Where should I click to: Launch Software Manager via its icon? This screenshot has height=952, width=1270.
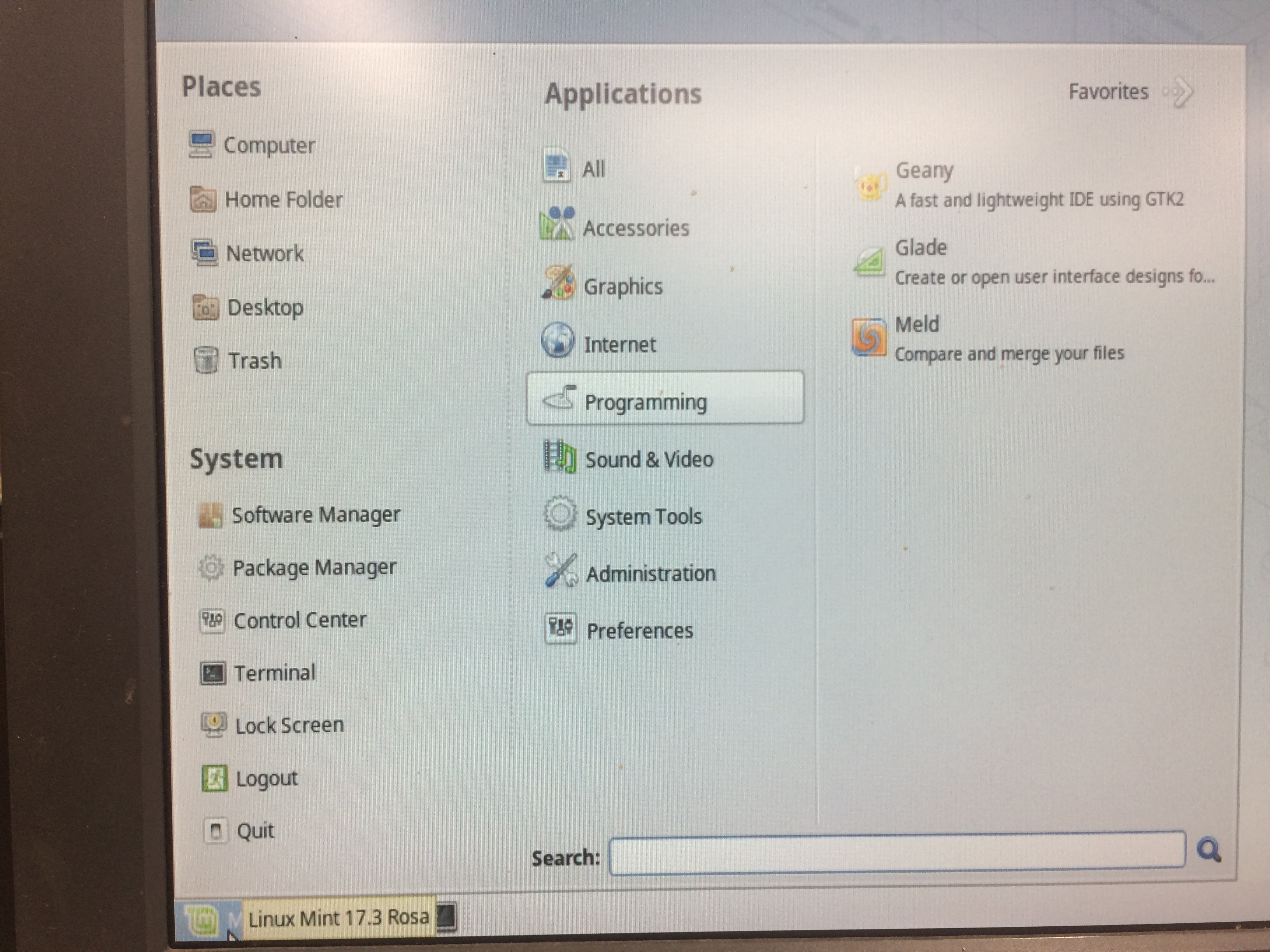click(210, 515)
